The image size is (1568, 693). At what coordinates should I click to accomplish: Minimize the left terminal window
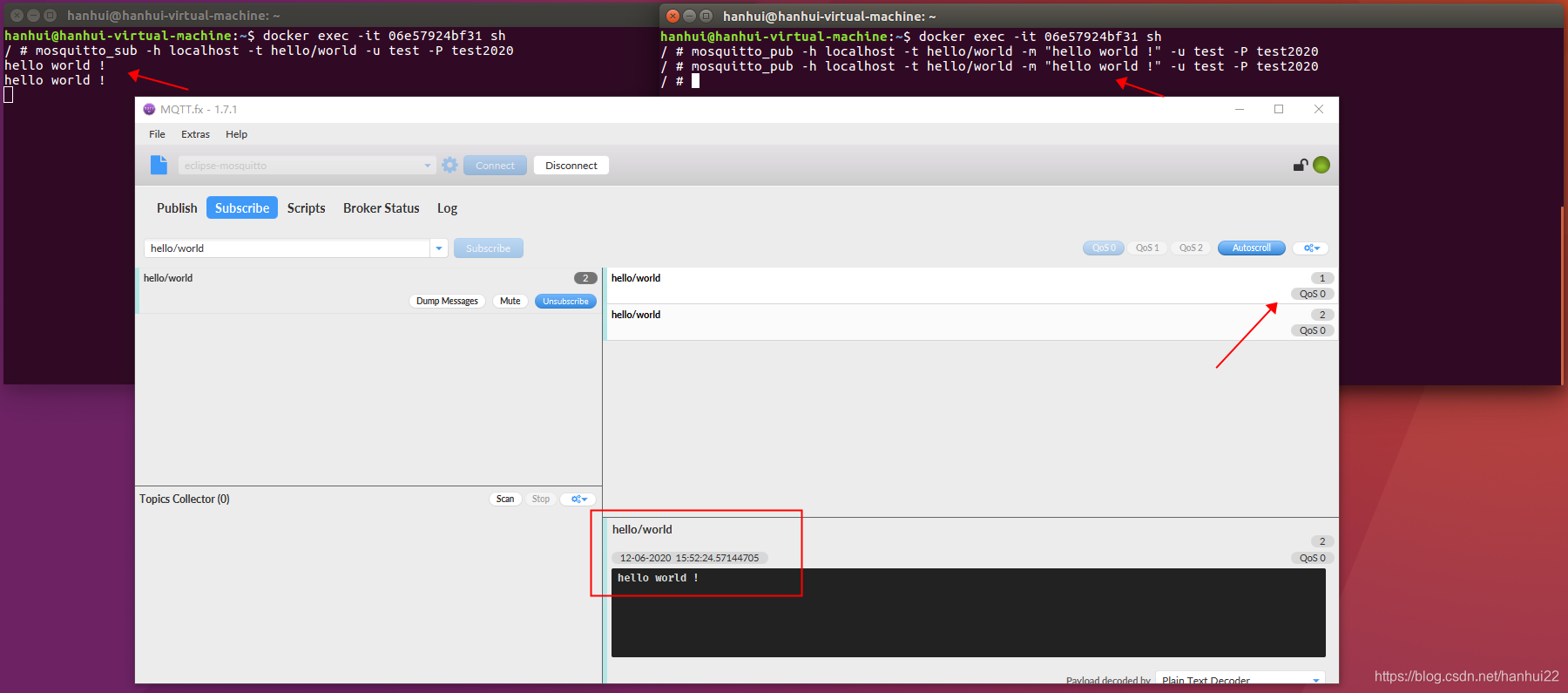[33, 16]
